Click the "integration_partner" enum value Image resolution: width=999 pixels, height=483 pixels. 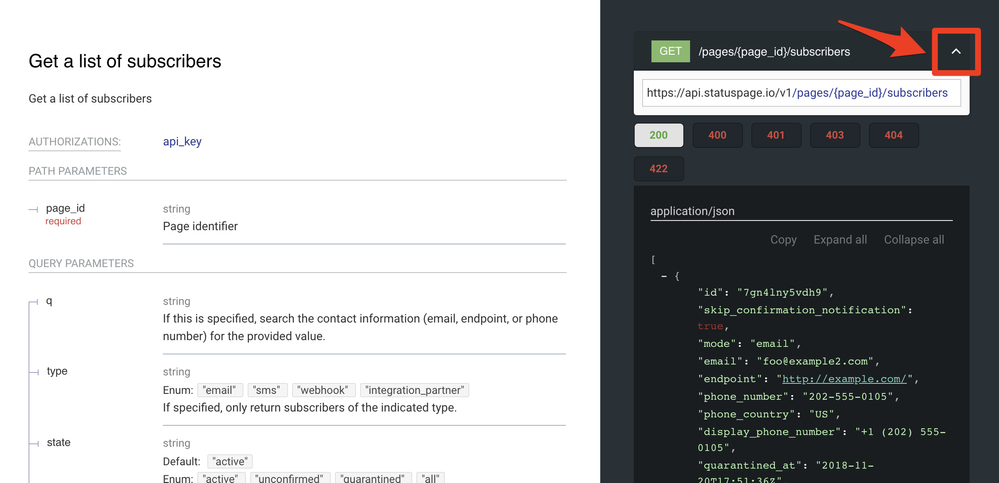[414, 390]
